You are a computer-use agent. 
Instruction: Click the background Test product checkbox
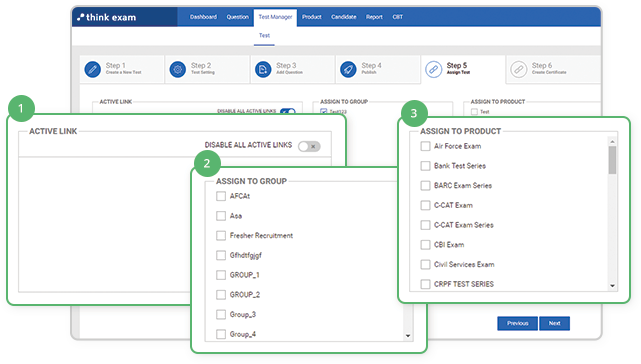click(x=474, y=112)
